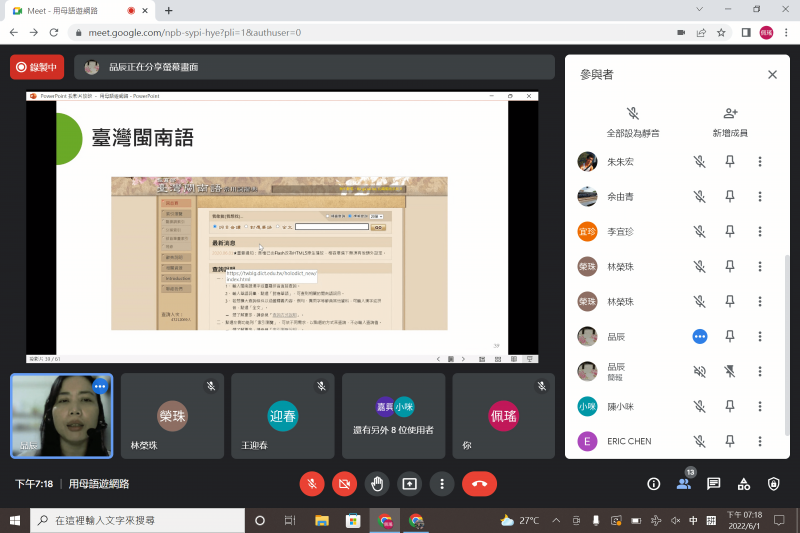800x533 pixels.
Task: Click 新增成員 add people button
Action: pos(730,122)
